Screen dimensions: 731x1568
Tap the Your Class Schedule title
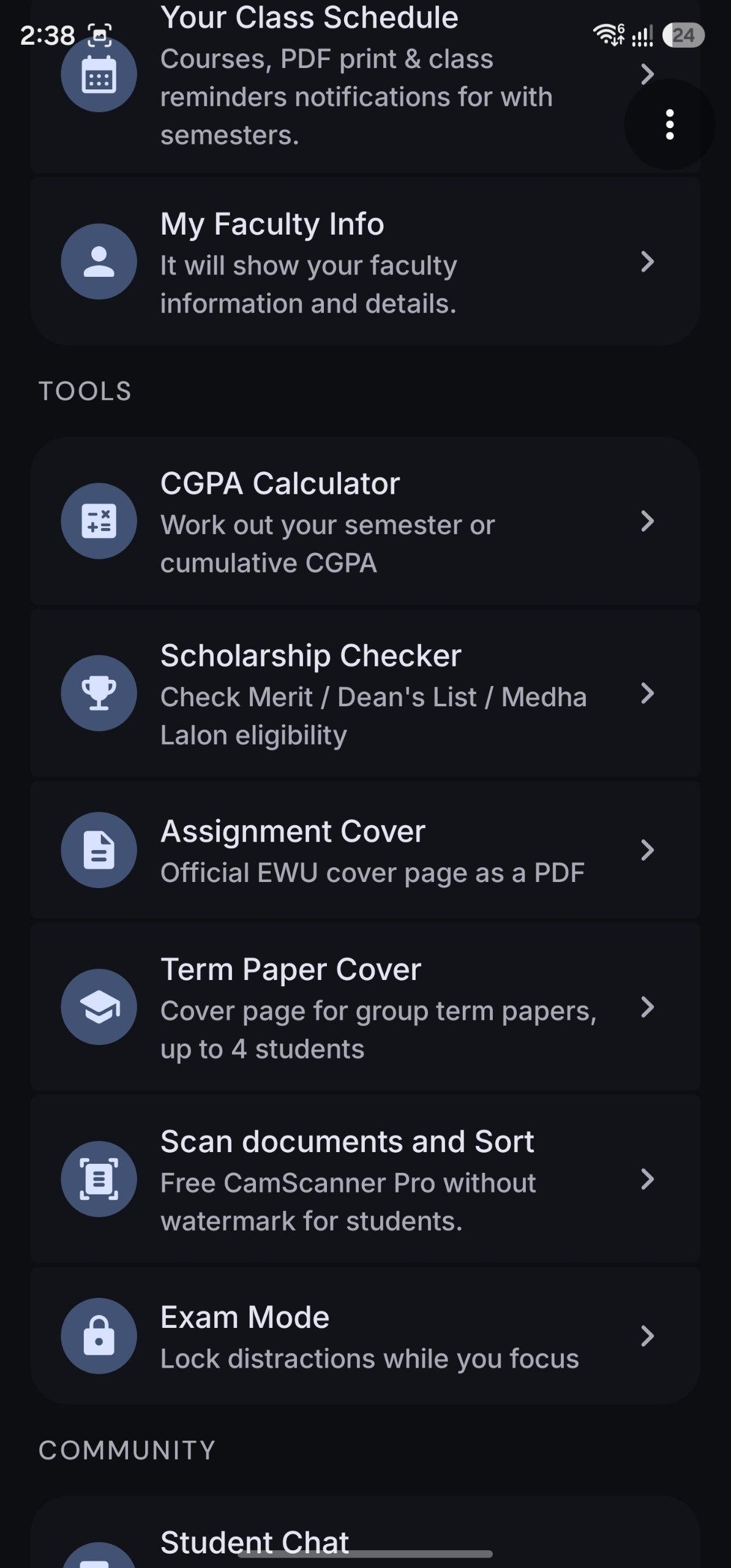309,17
